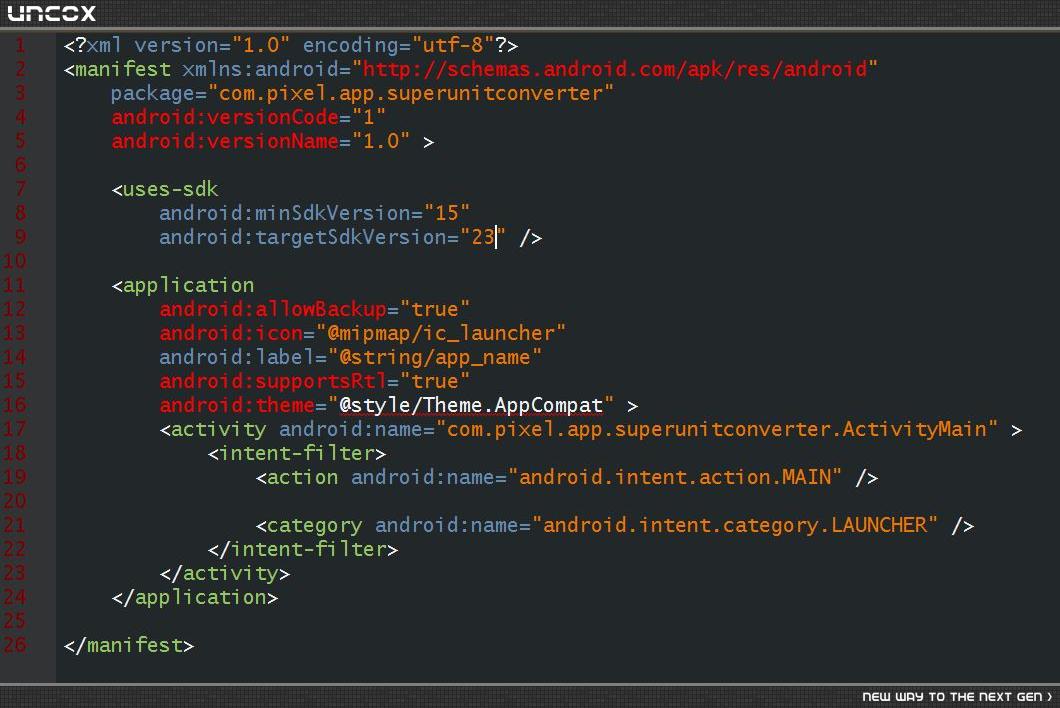Click the package name com.pixel.app.superunitconverter on line 3
This screenshot has height=708, width=1060.
(x=410, y=93)
